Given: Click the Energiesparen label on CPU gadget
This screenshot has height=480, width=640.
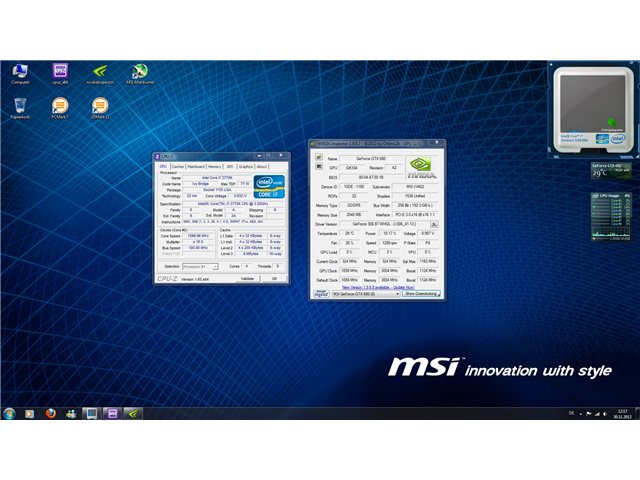Looking at the screenshot, I should pos(612,130).
